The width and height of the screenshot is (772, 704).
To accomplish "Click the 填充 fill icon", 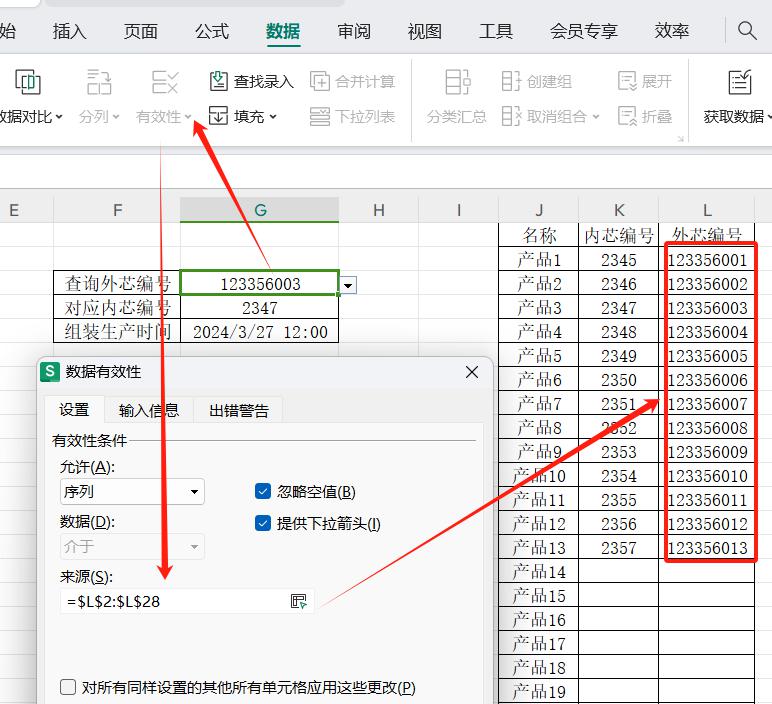I will tap(218, 116).
